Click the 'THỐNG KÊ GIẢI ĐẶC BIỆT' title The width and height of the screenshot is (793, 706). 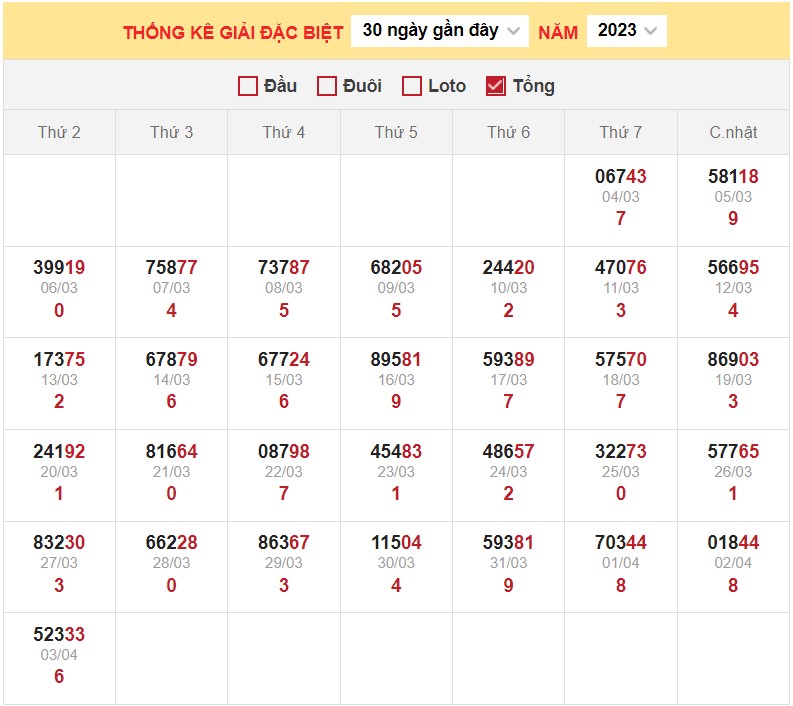(233, 32)
